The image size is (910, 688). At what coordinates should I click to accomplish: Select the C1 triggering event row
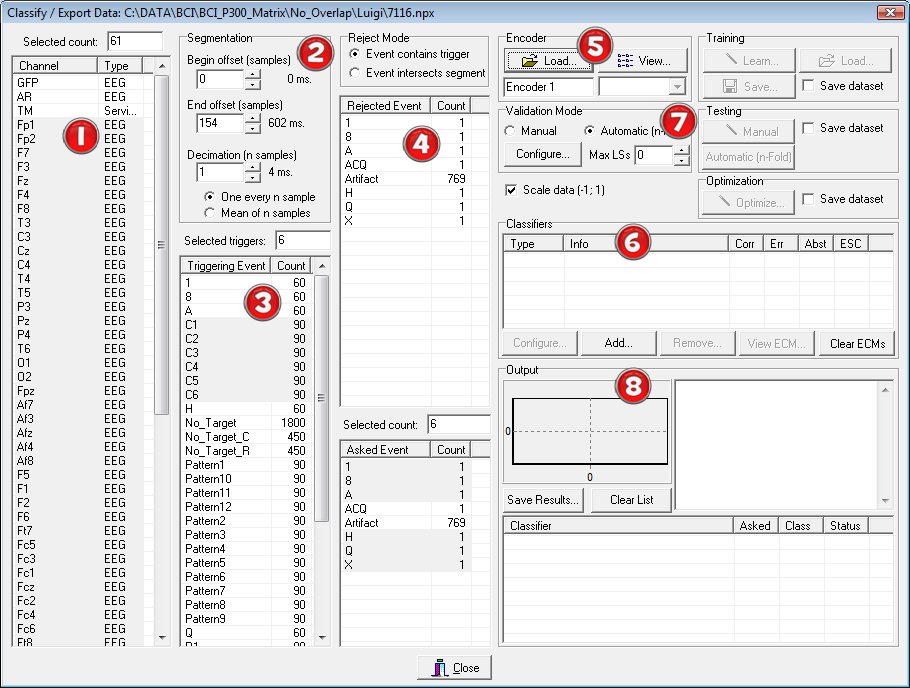[246, 325]
